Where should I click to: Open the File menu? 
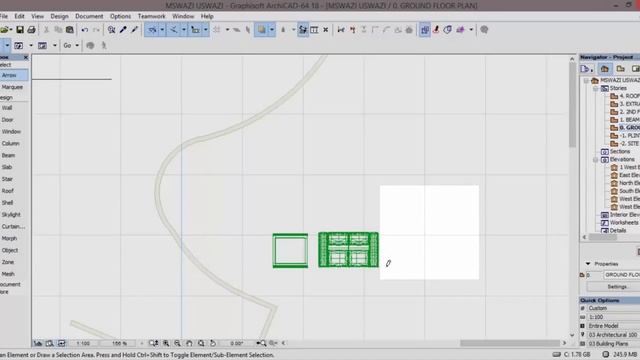(4, 16)
